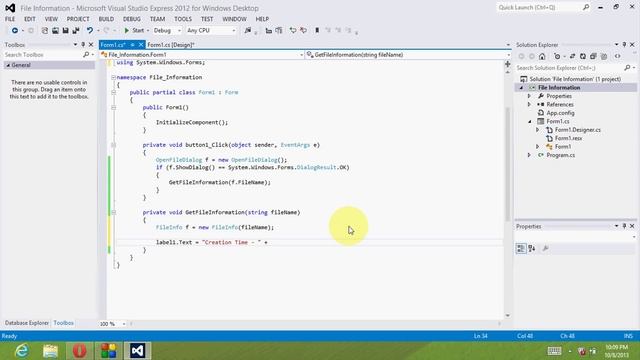Collapse the File Information project node
The width and height of the screenshot is (640, 360).
[x=521, y=88]
